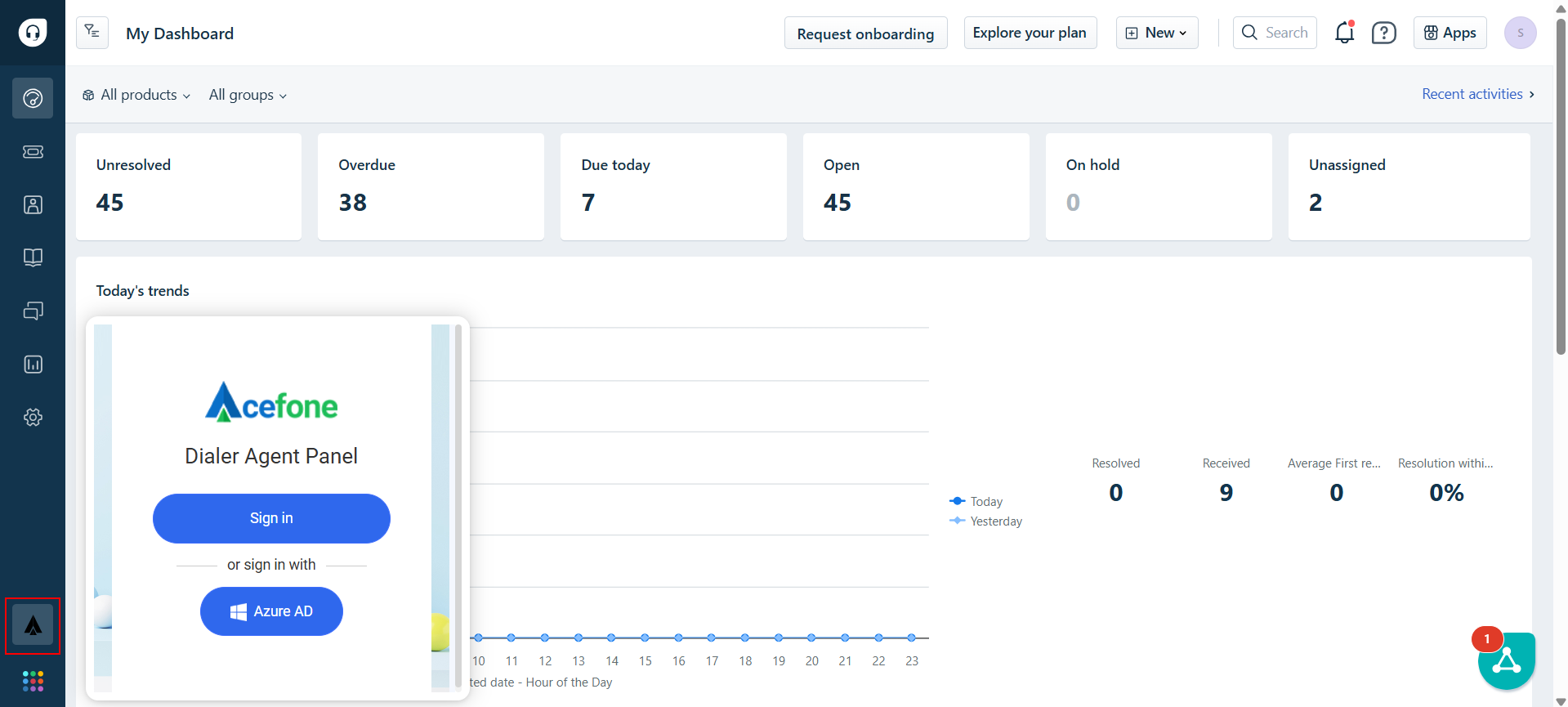This screenshot has width=1568, height=707.
Task: Toggle the dashboard filter menu icon
Action: pyautogui.click(x=92, y=33)
